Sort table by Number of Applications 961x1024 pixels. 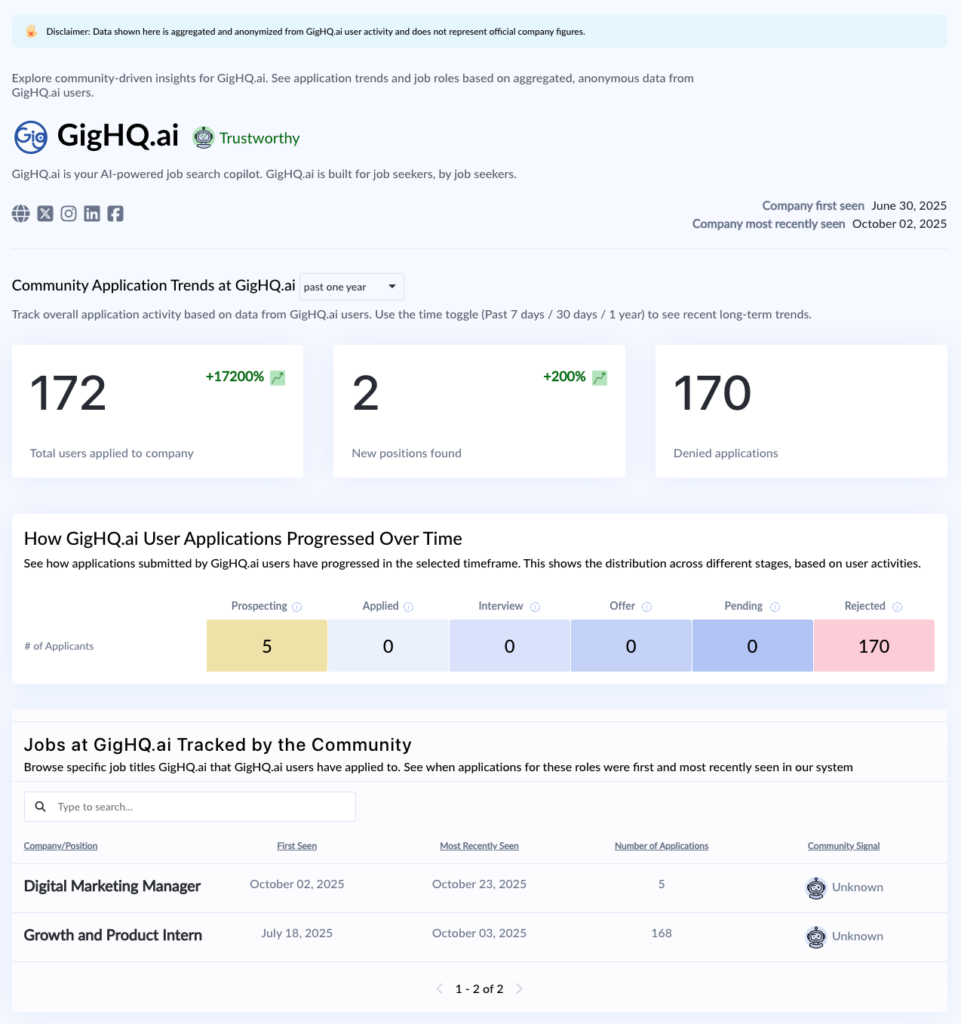click(x=661, y=845)
